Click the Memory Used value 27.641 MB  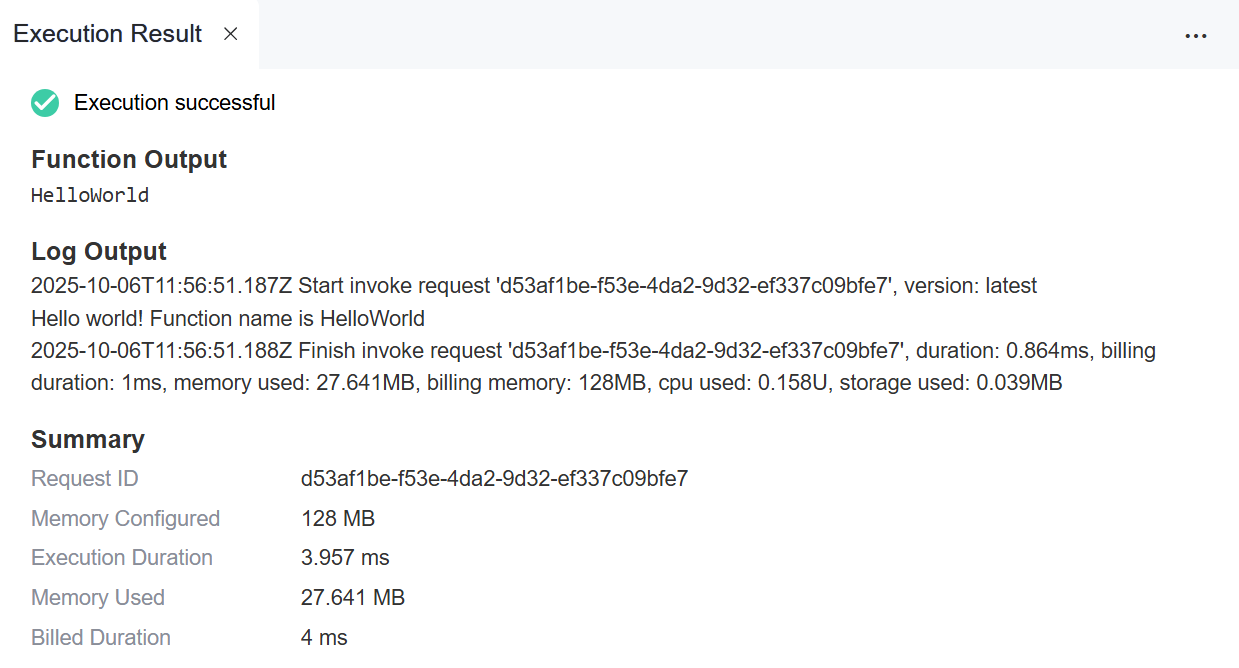point(353,598)
